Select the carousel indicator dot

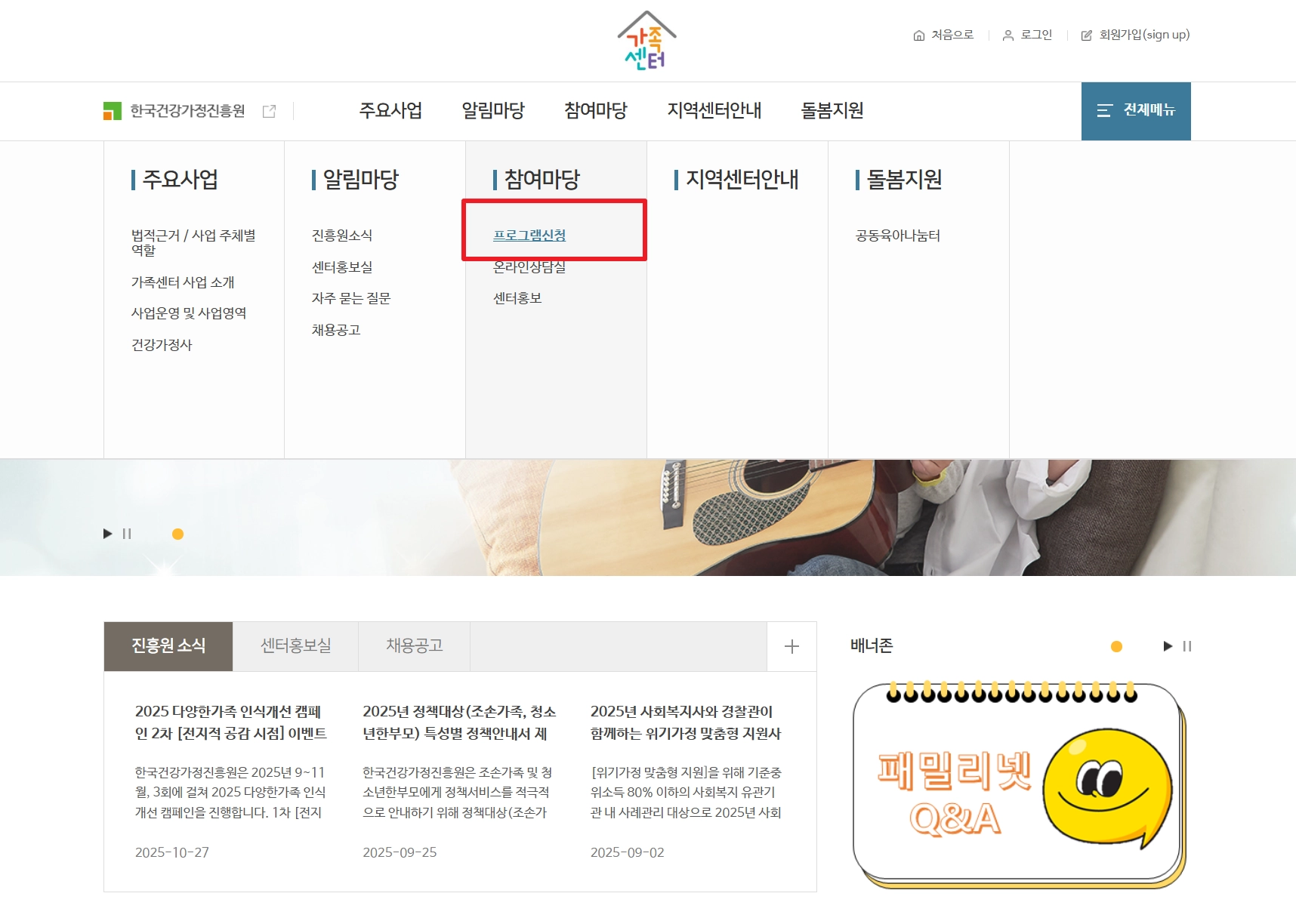177,534
